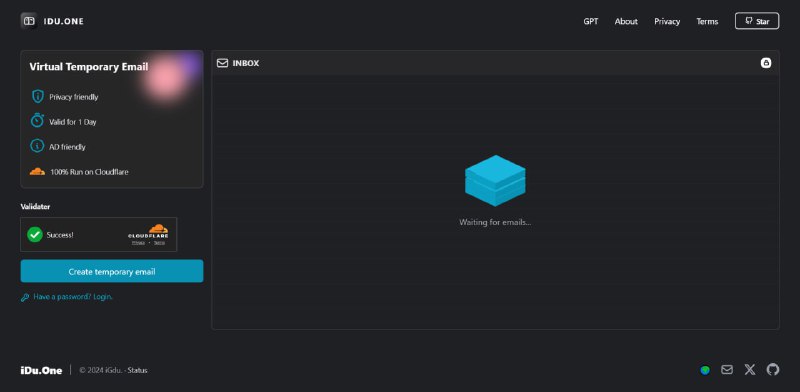The image size is (800, 392).
Task: Open the email contact icon in footer
Action: 727,370
